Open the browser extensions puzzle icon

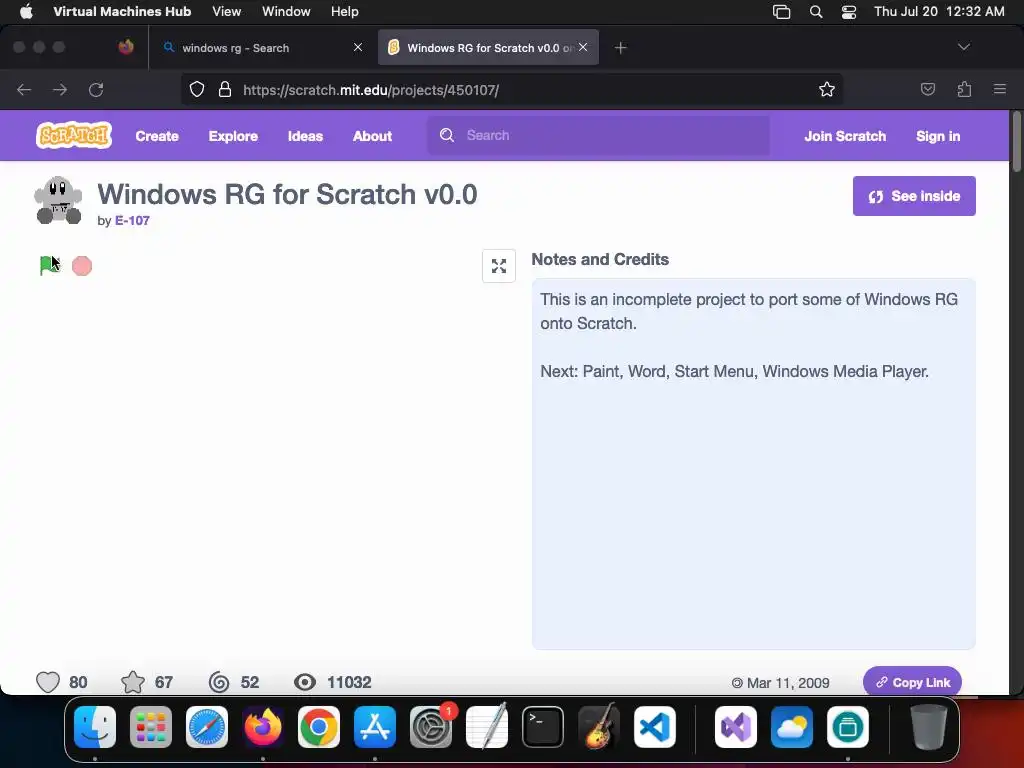tap(965, 89)
